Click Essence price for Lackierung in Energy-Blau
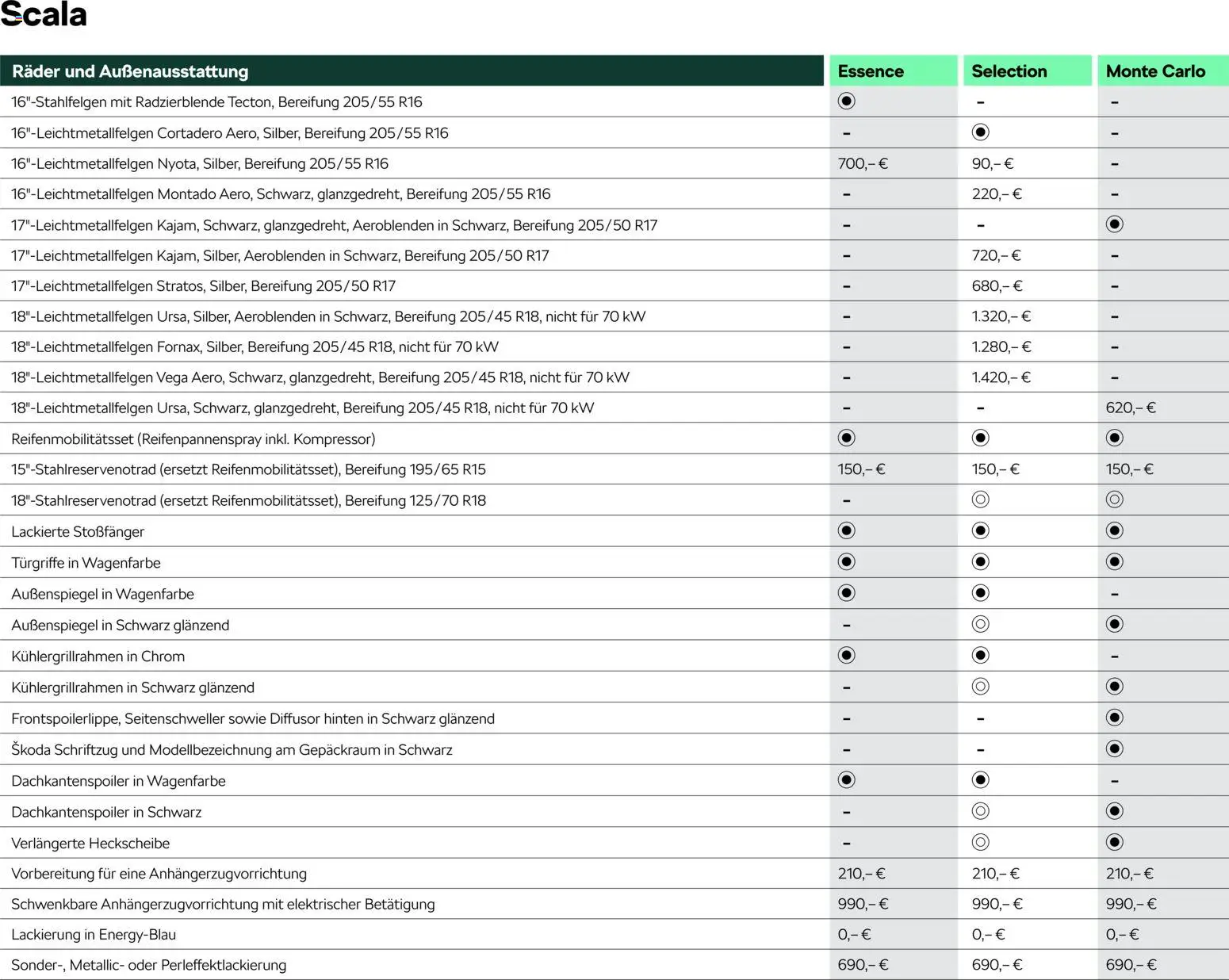 tap(854, 935)
